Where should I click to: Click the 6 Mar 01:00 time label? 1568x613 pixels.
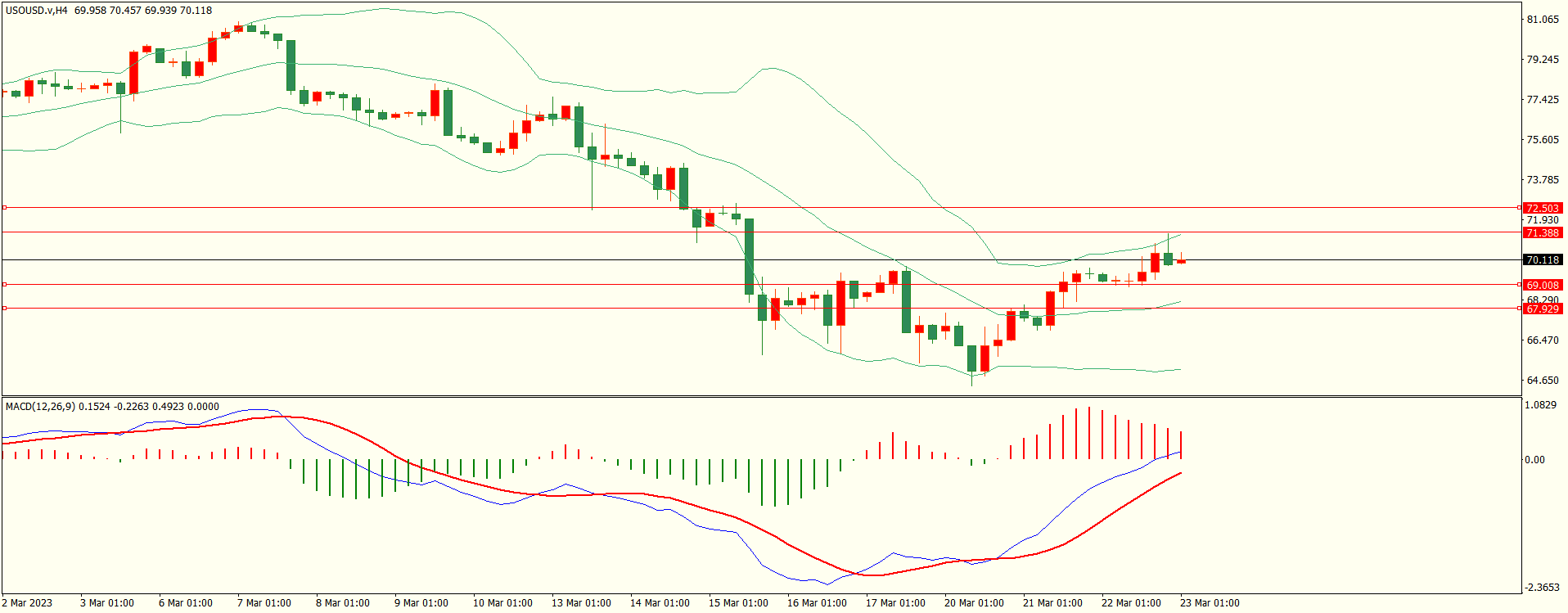[x=186, y=603]
